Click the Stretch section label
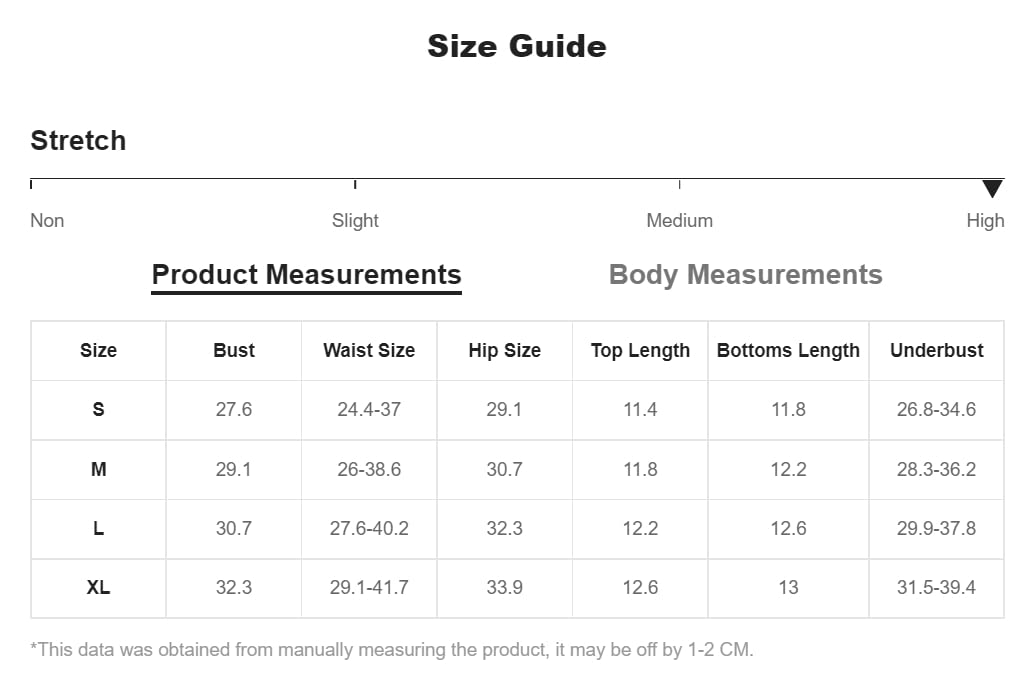 (78, 141)
